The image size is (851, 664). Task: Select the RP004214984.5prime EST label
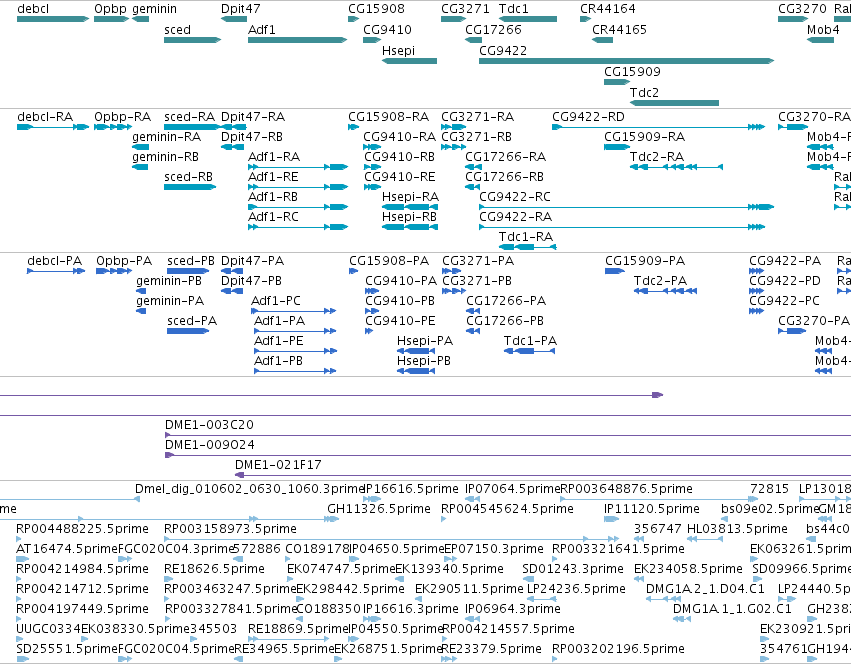[x=82, y=568]
